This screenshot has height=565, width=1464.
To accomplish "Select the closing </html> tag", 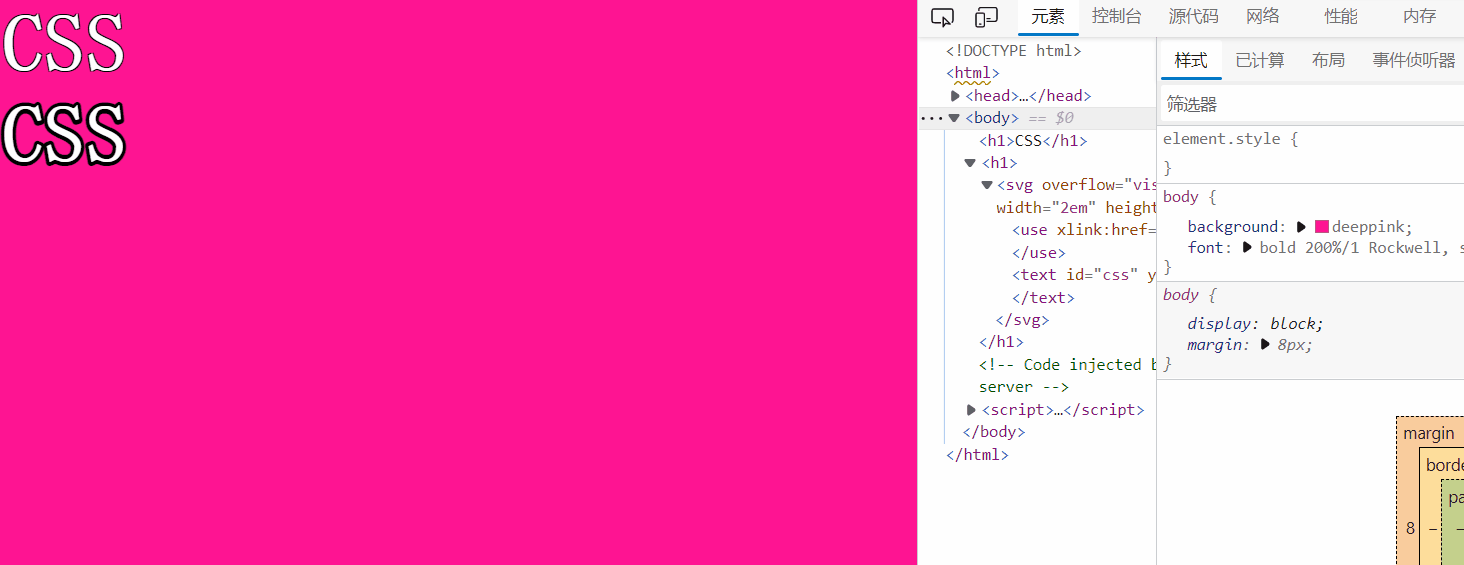I will [977, 454].
